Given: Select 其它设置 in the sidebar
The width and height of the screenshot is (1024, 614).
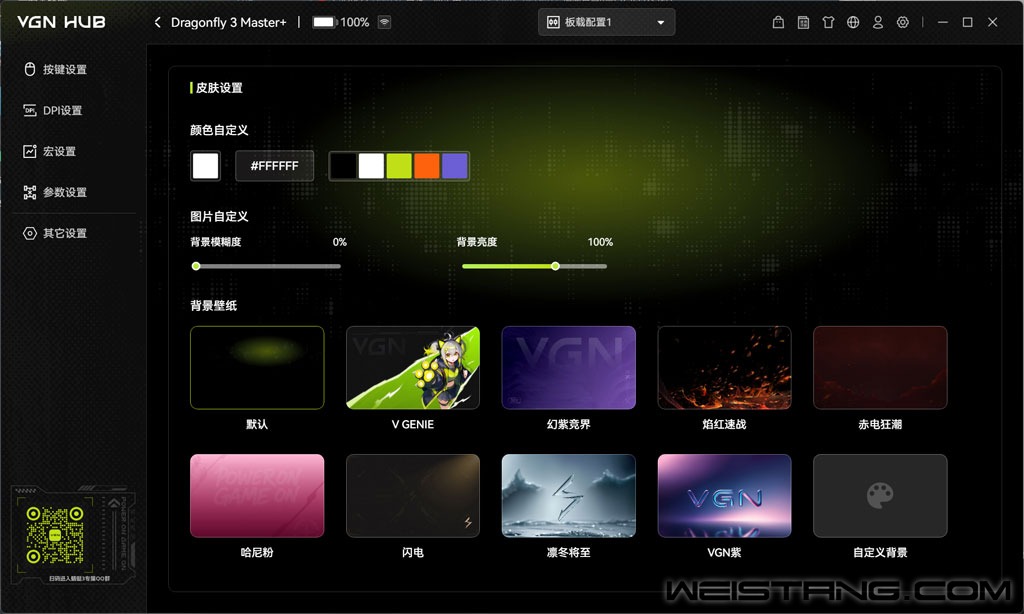Looking at the screenshot, I should pos(65,234).
